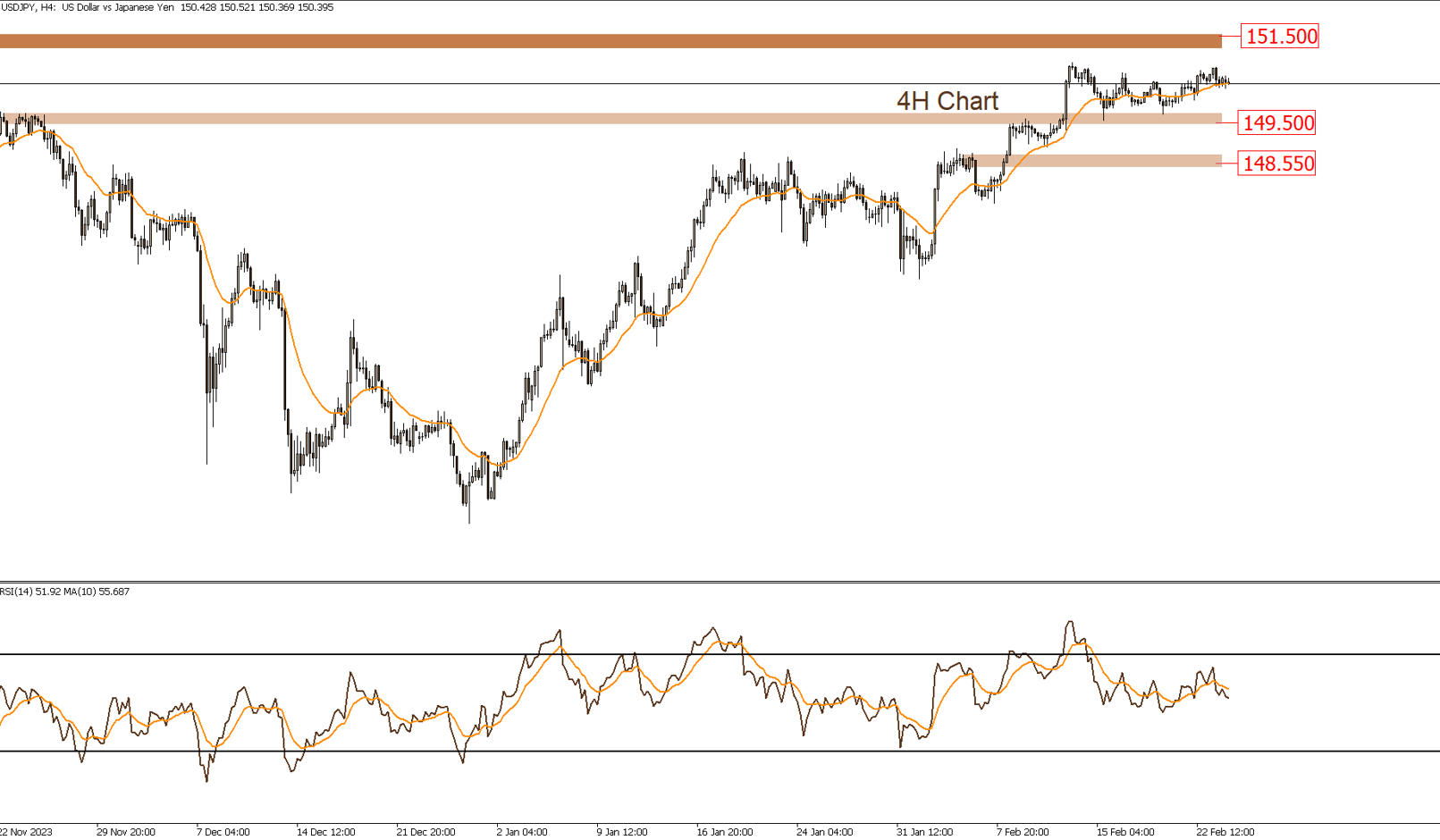Click the 2 Jan 04:00 time label
The image size is (1440, 840).
(x=522, y=832)
